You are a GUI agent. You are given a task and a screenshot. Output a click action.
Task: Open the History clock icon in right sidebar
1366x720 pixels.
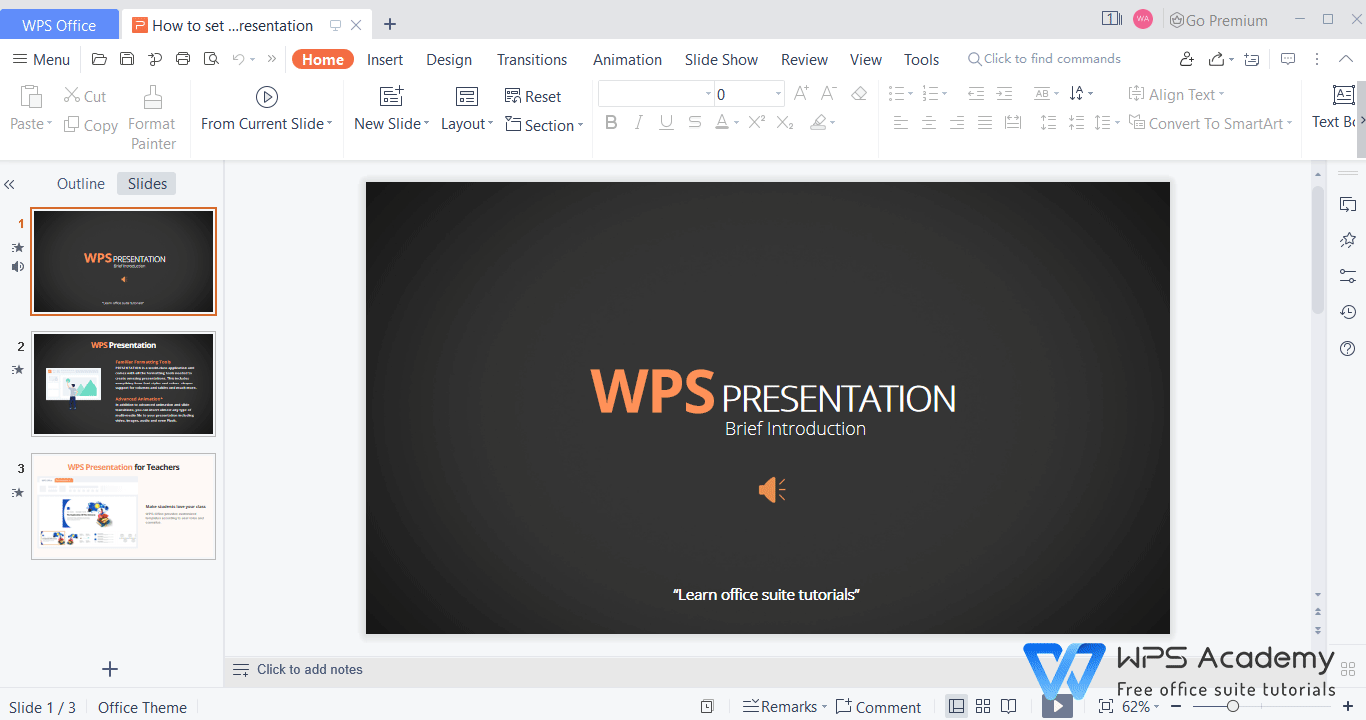(1348, 313)
